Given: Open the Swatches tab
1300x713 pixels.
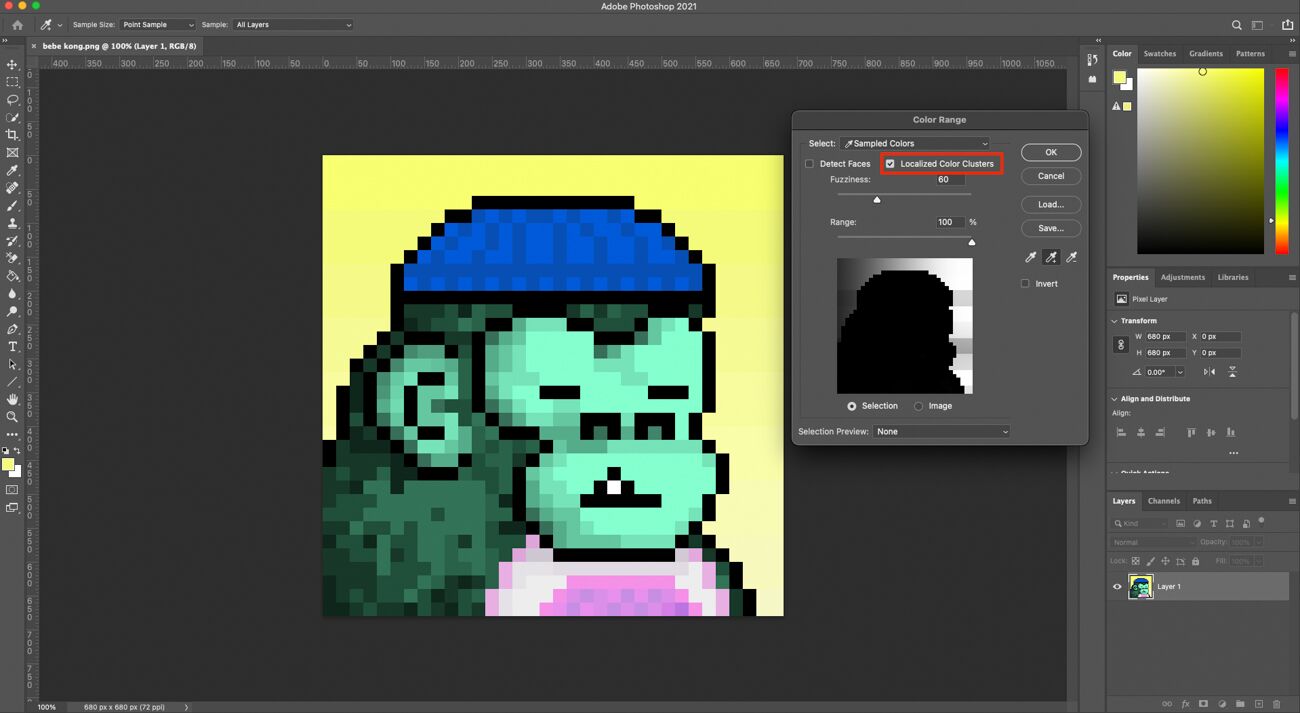Looking at the screenshot, I should (1159, 53).
